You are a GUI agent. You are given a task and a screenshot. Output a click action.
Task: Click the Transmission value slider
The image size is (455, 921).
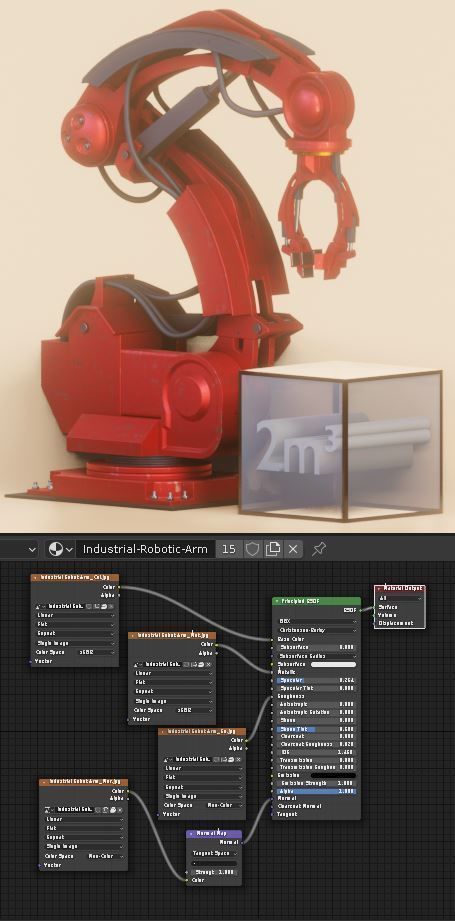pyautogui.click(x=317, y=760)
